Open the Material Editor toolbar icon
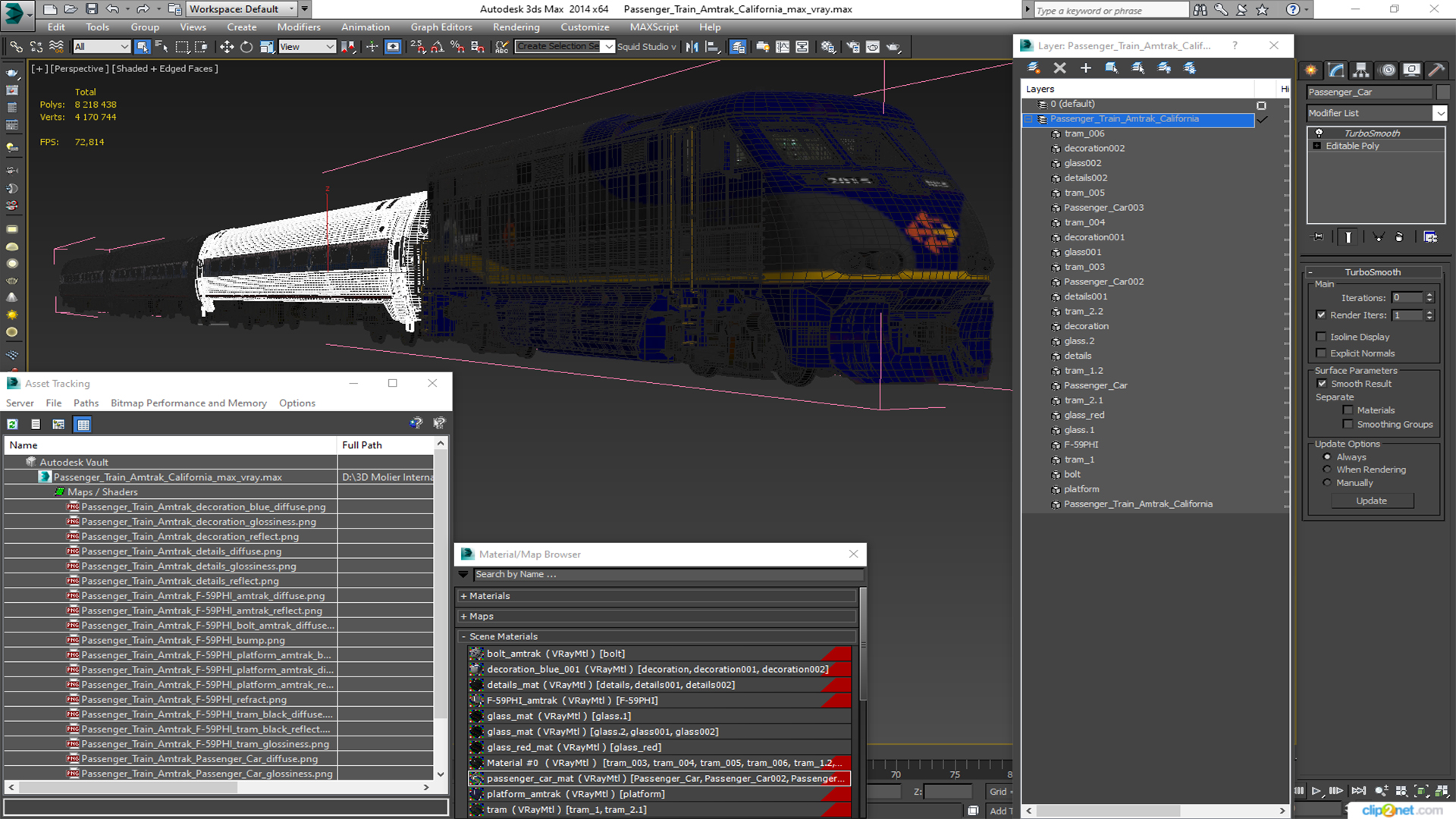 [x=828, y=47]
